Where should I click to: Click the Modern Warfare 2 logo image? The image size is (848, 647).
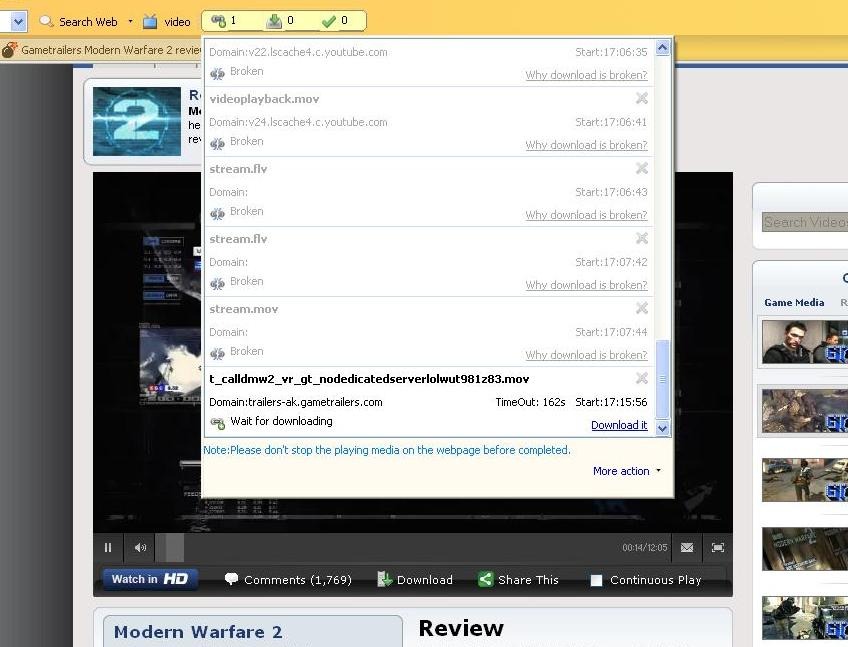137,121
